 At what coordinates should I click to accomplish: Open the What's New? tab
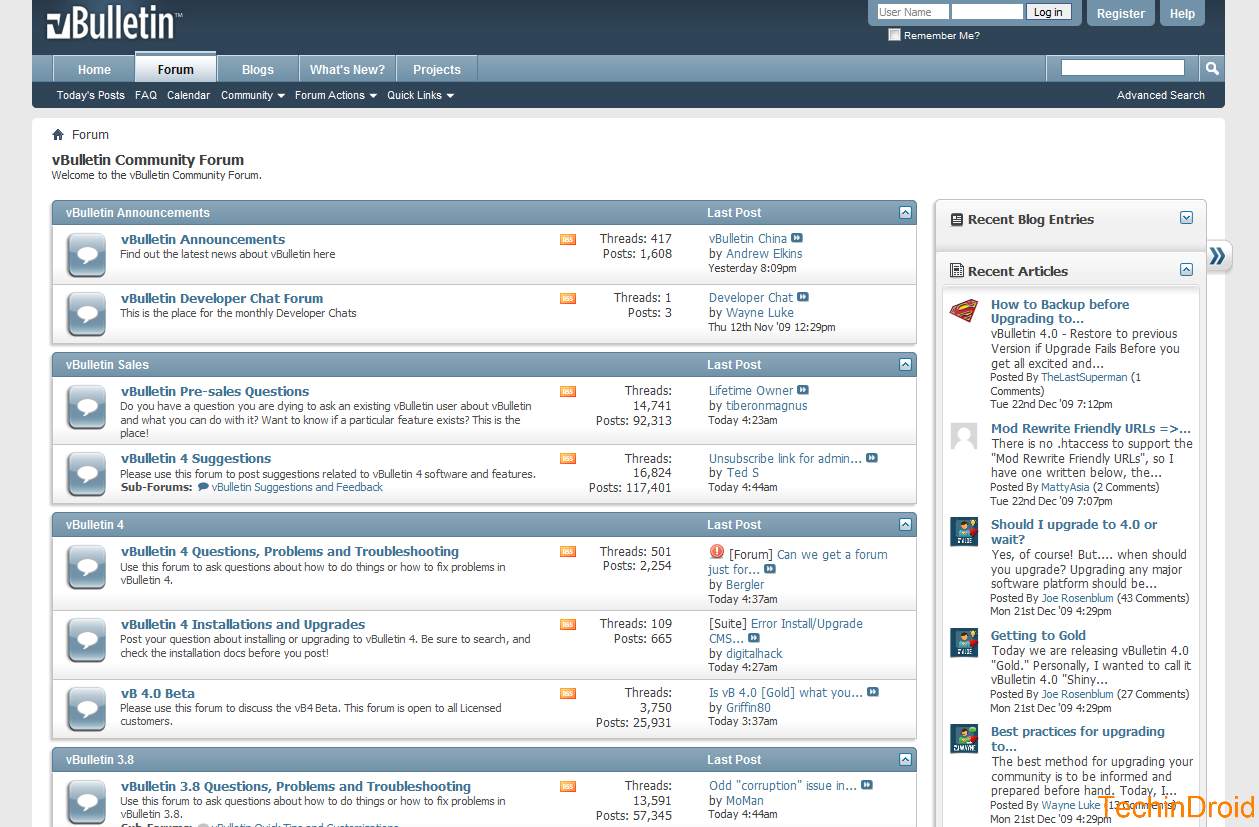pos(347,69)
